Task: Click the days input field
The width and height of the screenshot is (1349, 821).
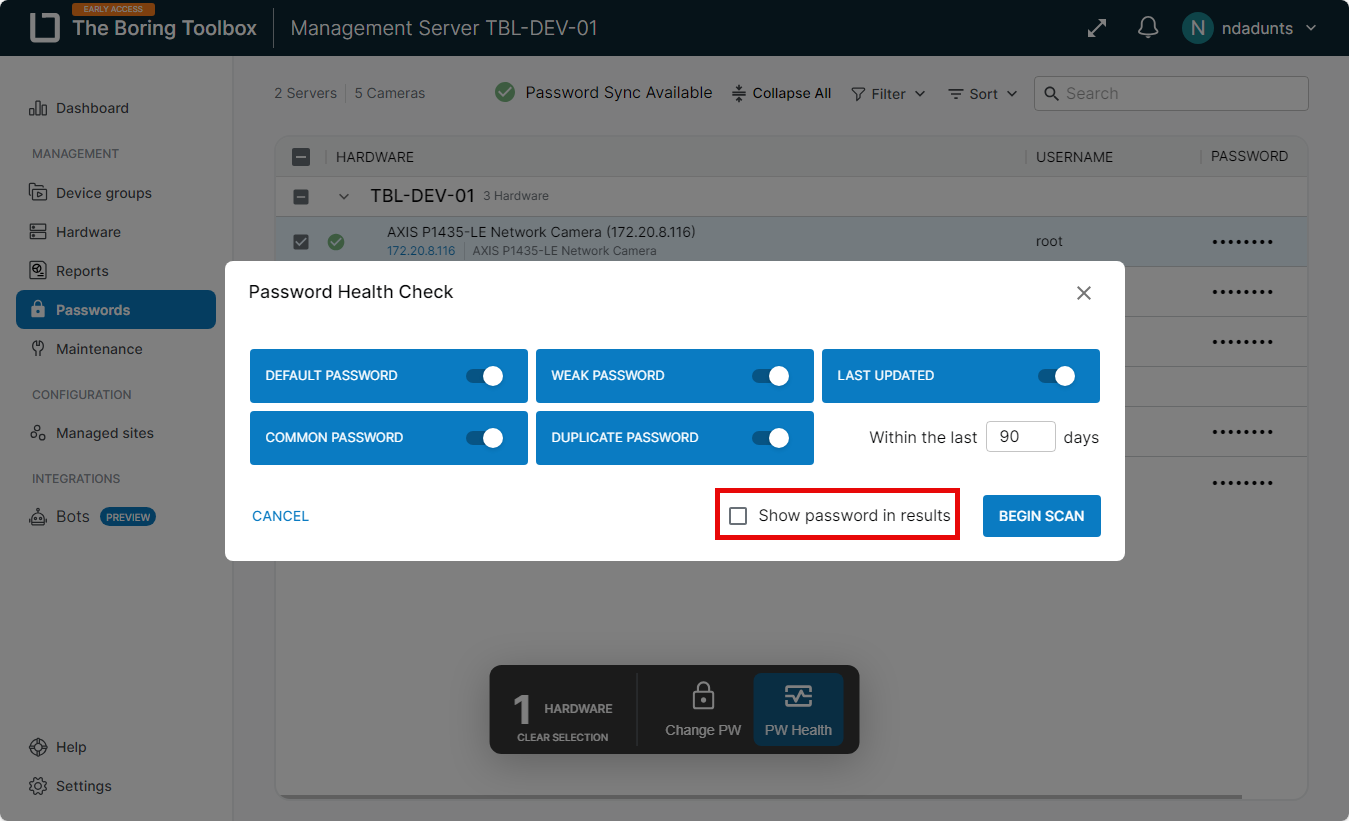Action: tap(1020, 436)
